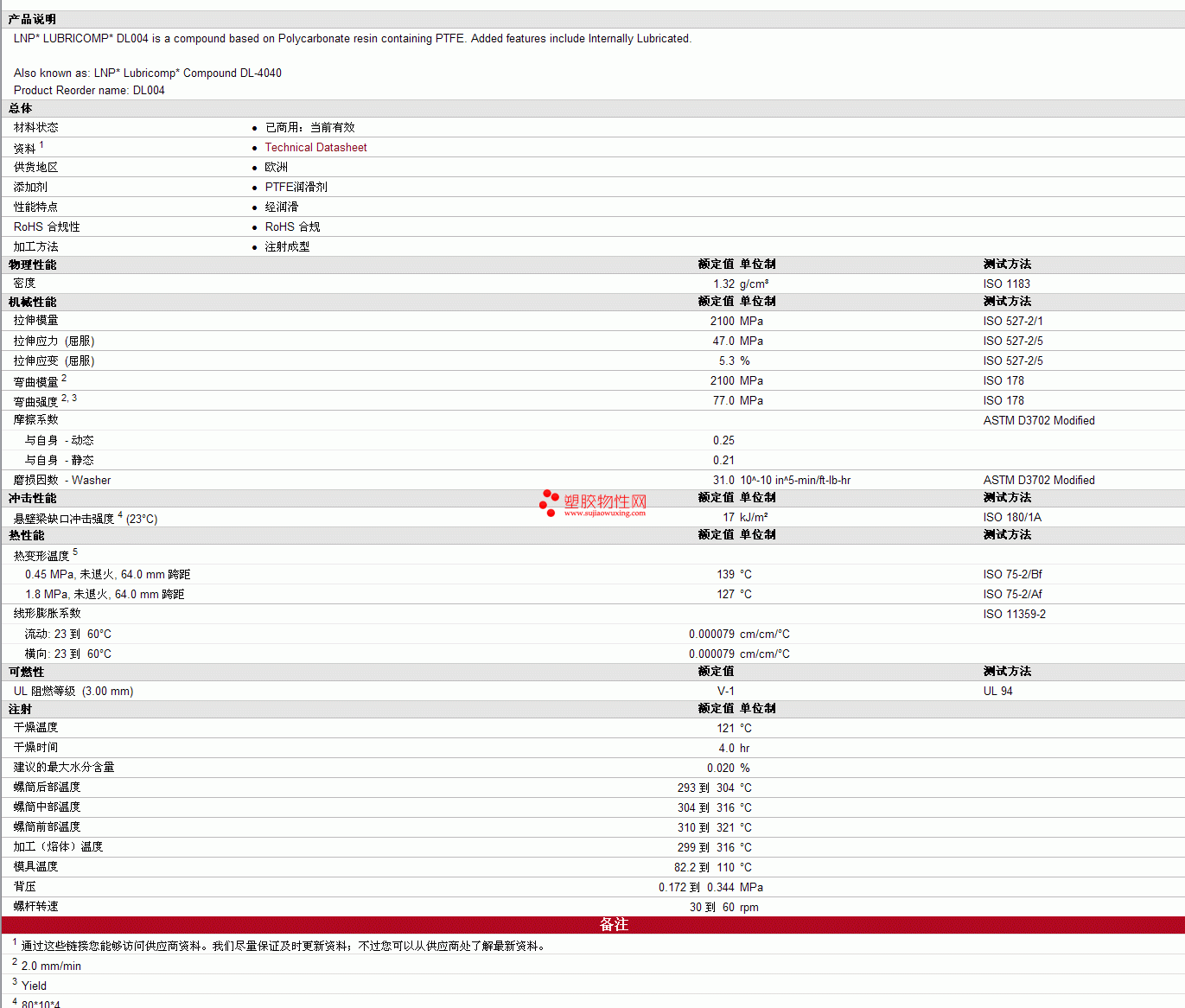Click the 0.25 dynamic friction value
Viewport: 1185px width, 1008px height.
723,441
